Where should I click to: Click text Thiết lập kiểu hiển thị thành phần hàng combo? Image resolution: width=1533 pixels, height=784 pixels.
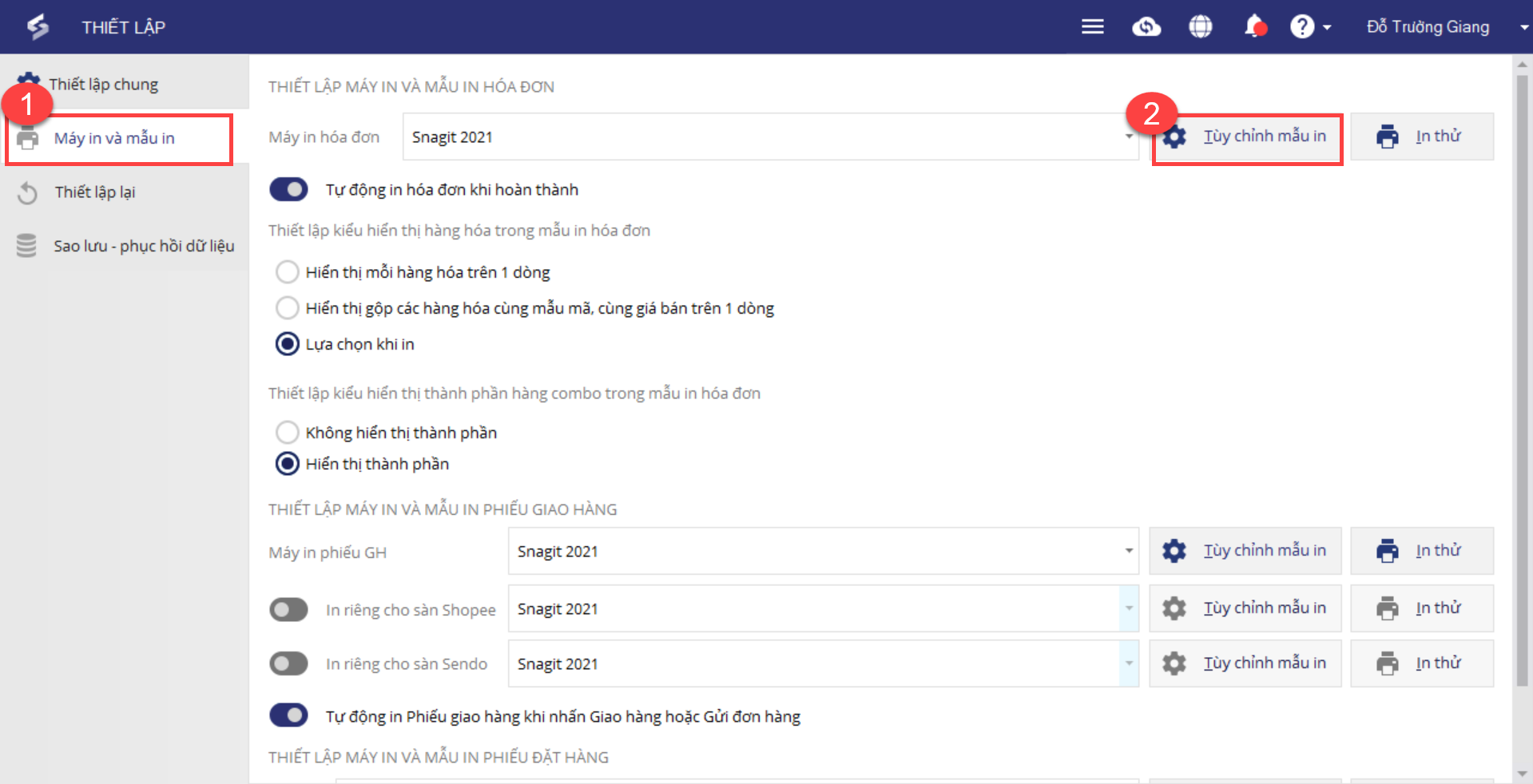[x=514, y=394]
